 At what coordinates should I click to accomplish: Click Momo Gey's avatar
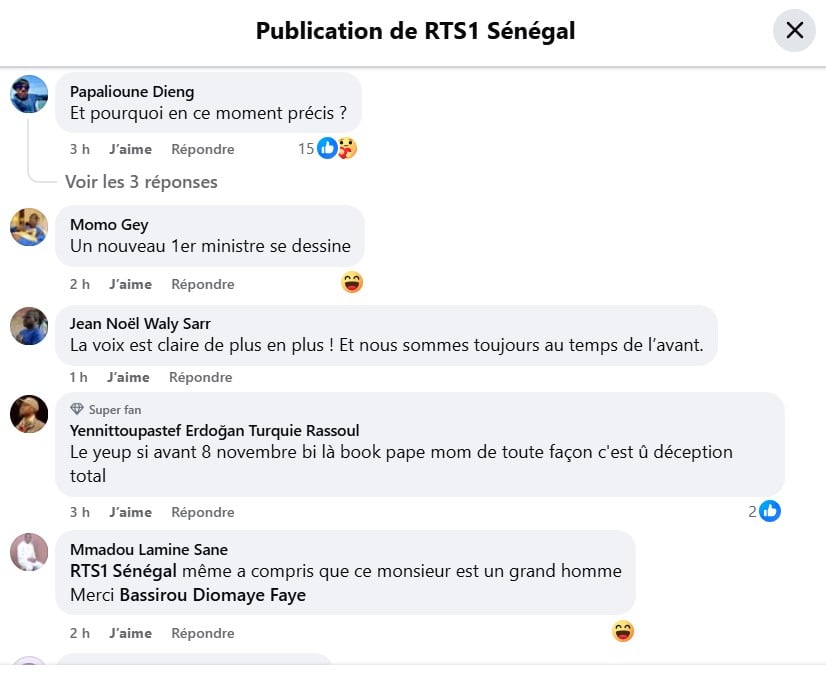click(29, 227)
